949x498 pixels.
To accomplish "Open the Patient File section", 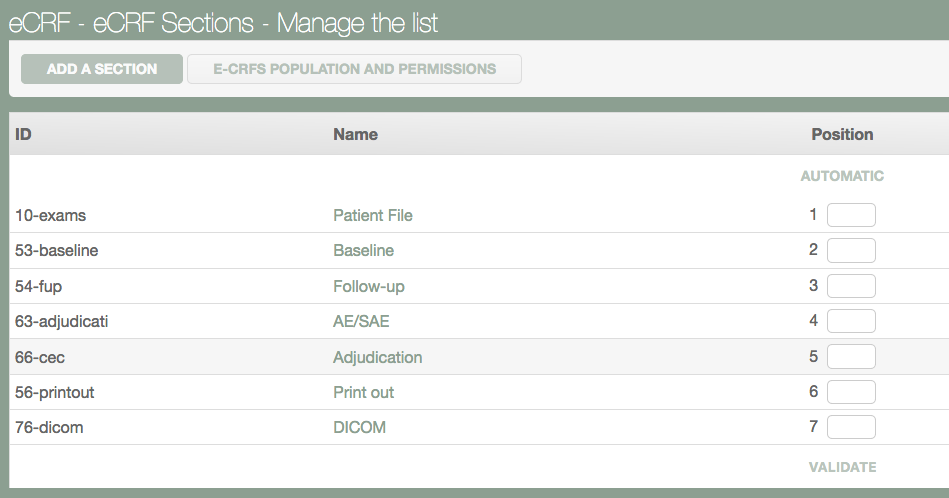I will point(372,215).
